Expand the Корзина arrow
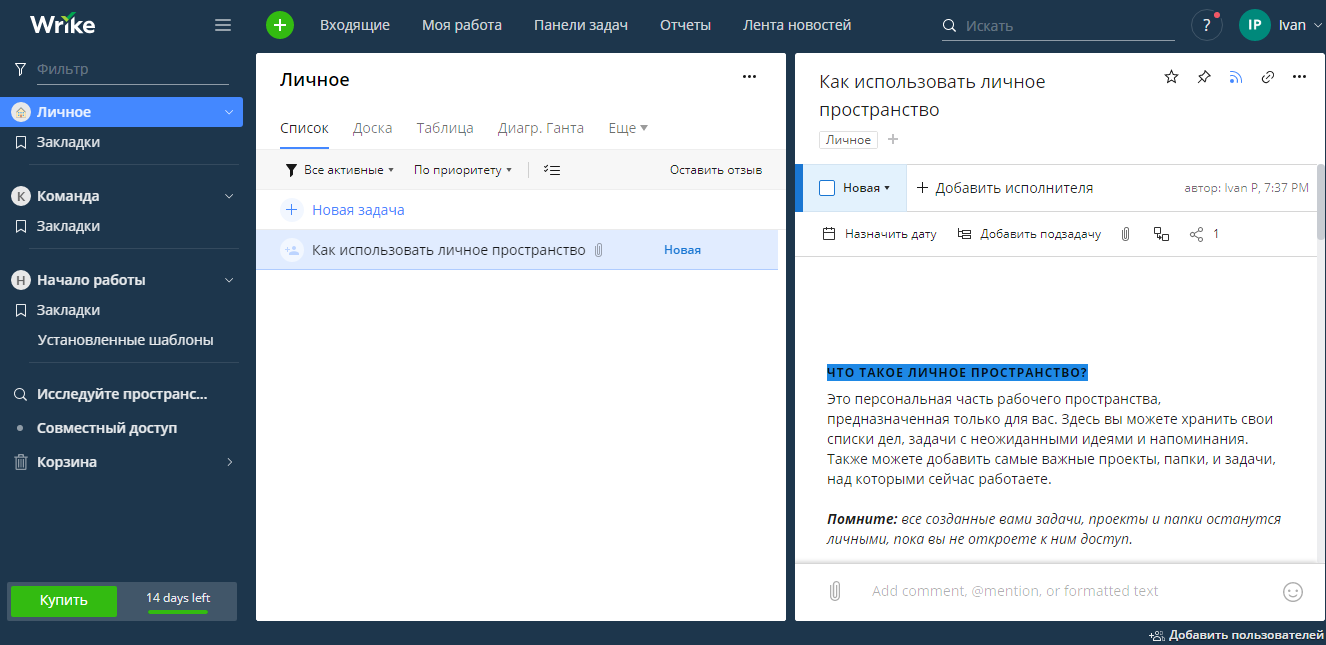 tap(229, 462)
